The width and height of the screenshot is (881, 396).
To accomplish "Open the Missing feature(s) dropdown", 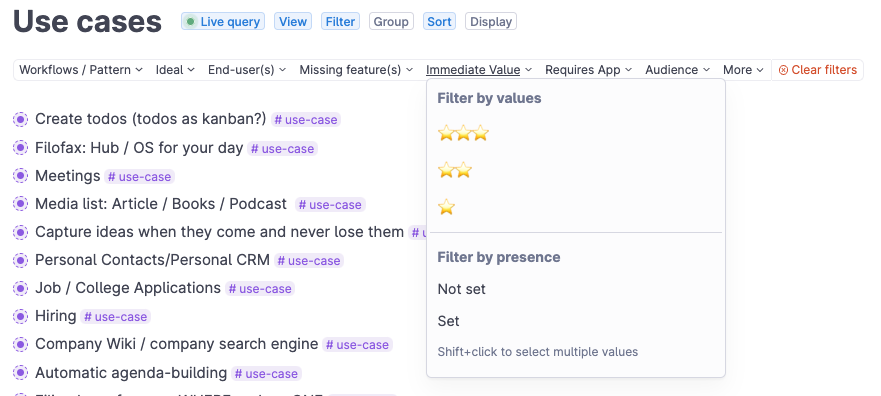I will point(356,70).
